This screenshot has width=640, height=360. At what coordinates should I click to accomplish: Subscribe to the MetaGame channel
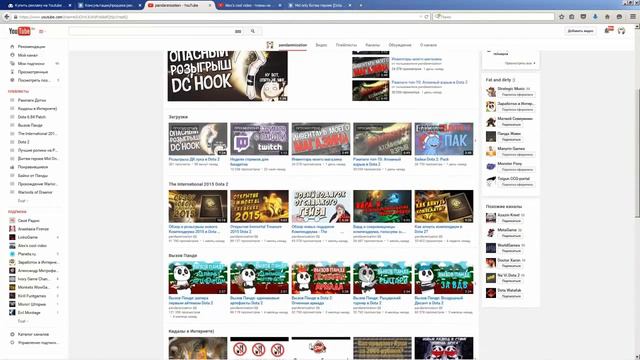(511, 236)
